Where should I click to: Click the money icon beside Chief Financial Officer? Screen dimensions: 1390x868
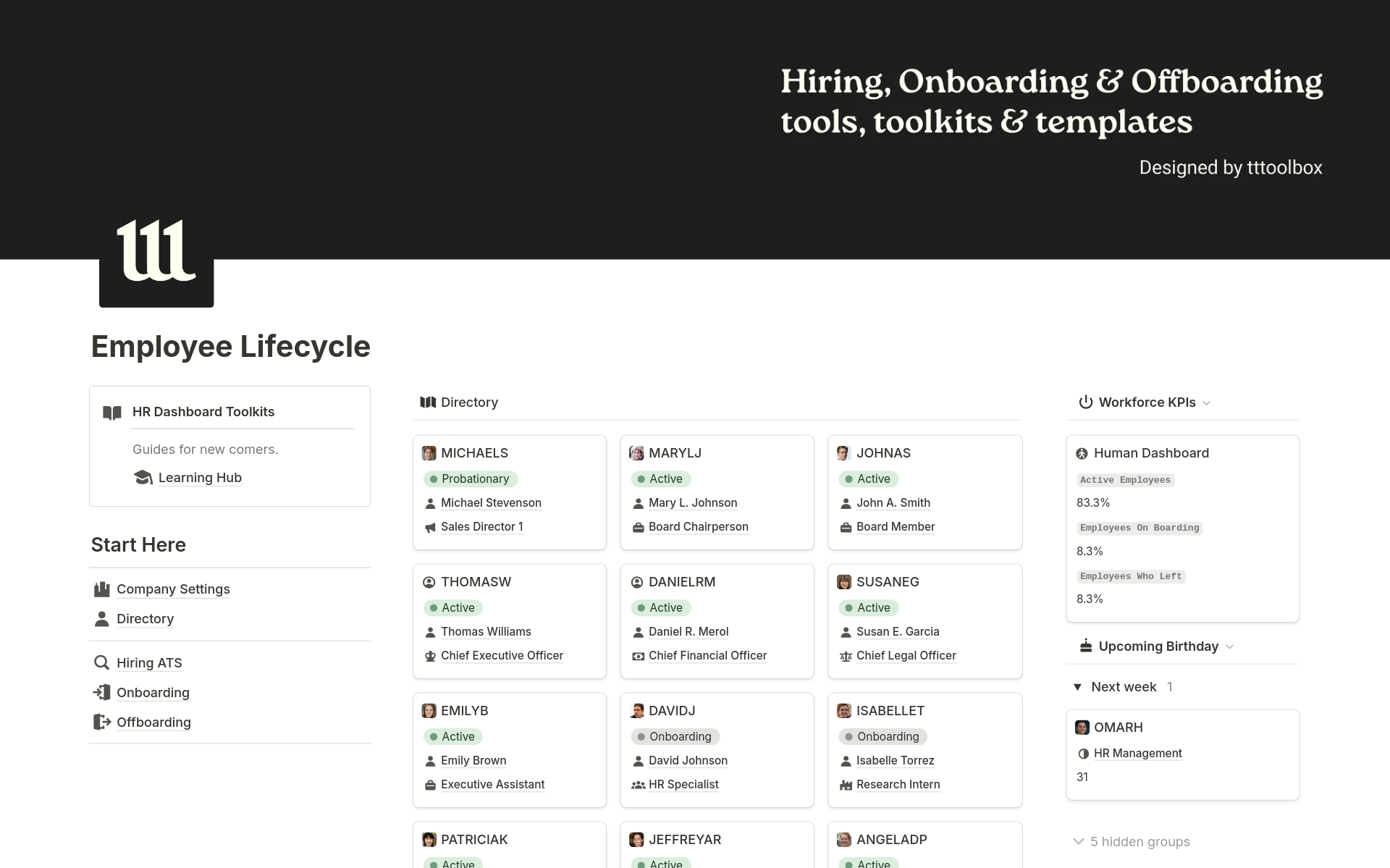pyautogui.click(x=638, y=657)
